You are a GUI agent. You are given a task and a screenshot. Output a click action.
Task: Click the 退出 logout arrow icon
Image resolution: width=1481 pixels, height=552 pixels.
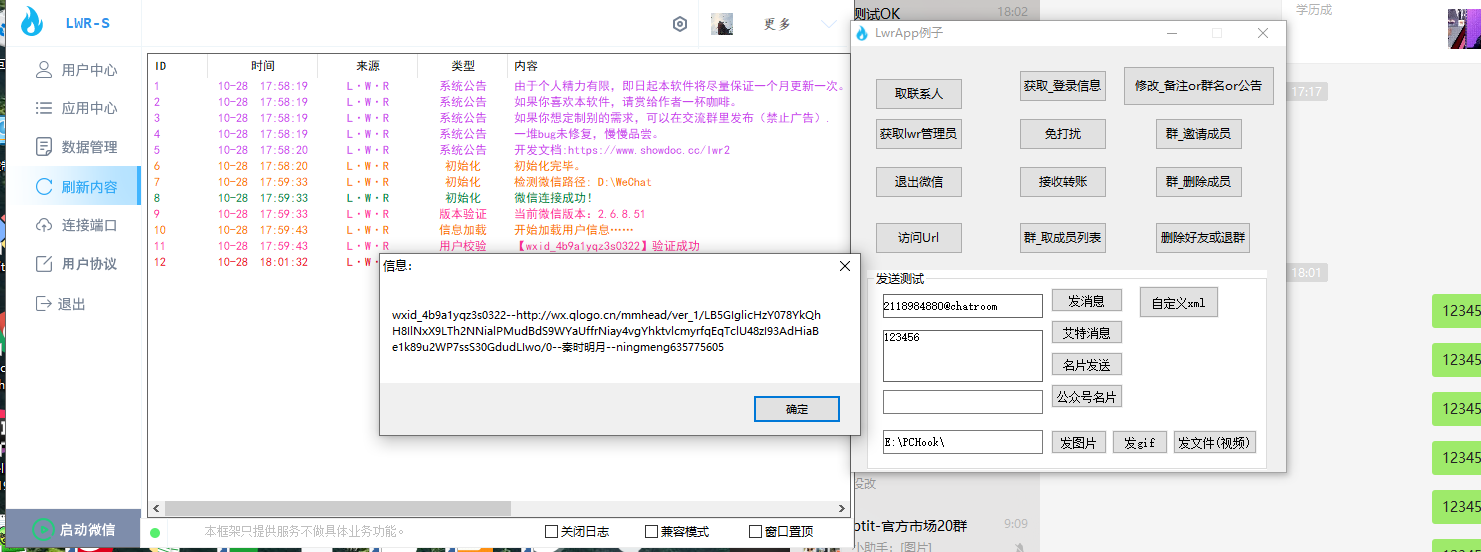click(44, 304)
